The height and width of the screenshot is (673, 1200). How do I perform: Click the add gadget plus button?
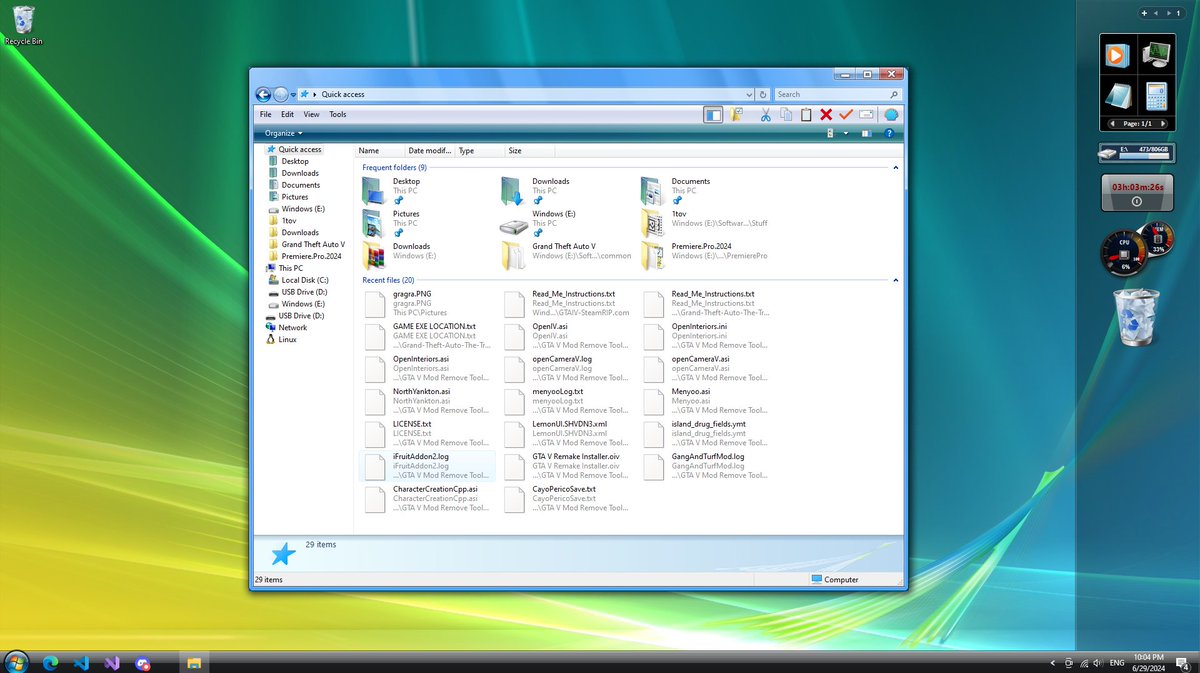point(1144,13)
